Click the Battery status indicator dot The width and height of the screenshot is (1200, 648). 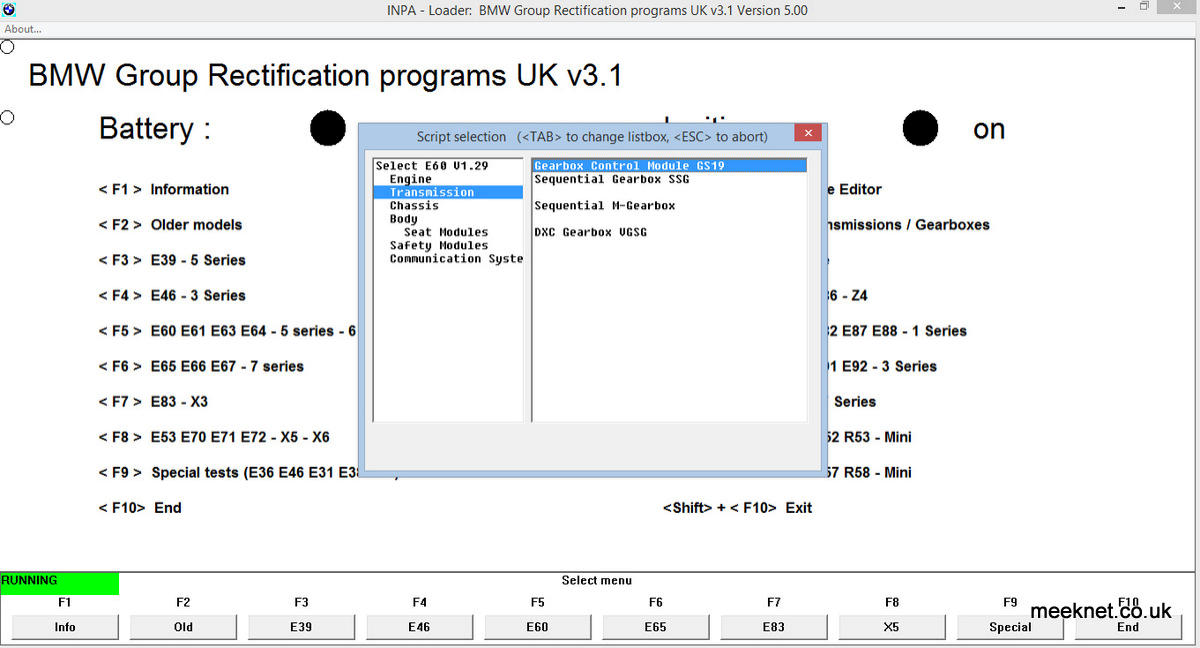pyautogui.click(x=328, y=128)
